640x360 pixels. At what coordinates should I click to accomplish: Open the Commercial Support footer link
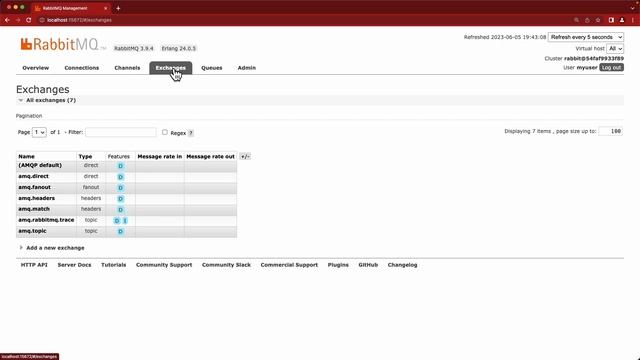tap(289, 265)
